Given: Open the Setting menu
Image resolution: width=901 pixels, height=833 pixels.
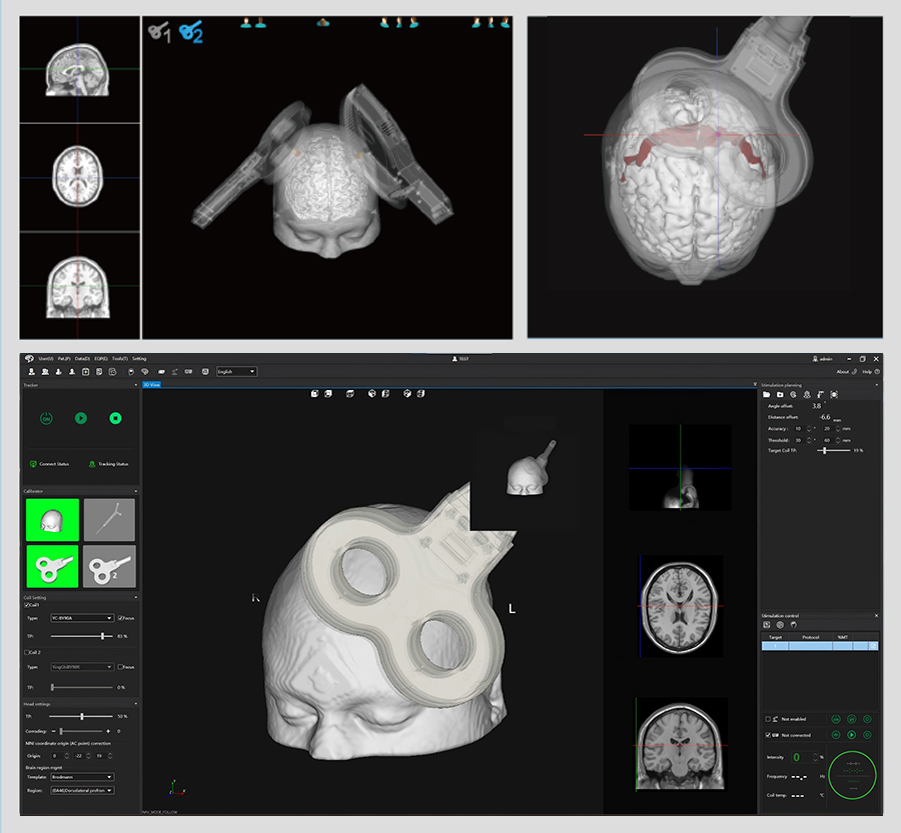Looking at the screenshot, I should (139, 358).
